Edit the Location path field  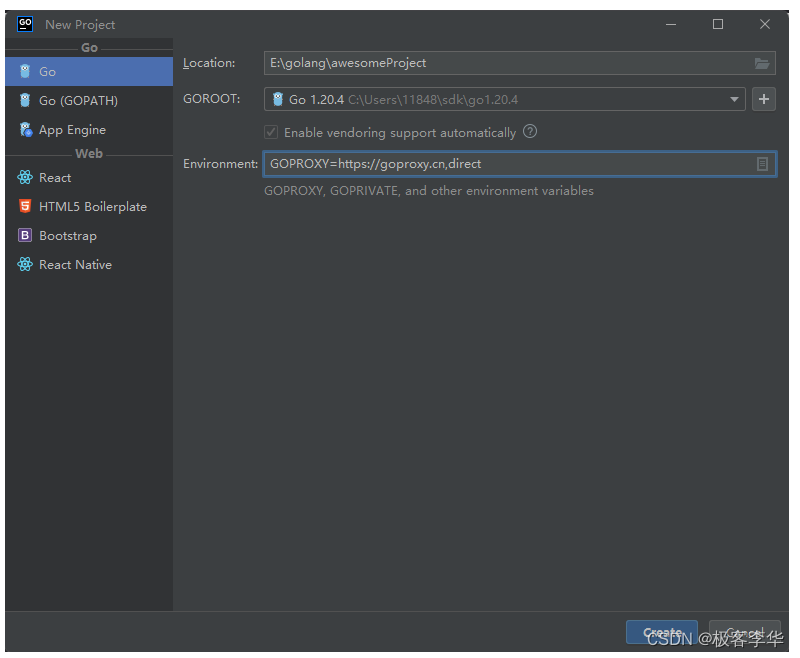(x=520, y=63)
